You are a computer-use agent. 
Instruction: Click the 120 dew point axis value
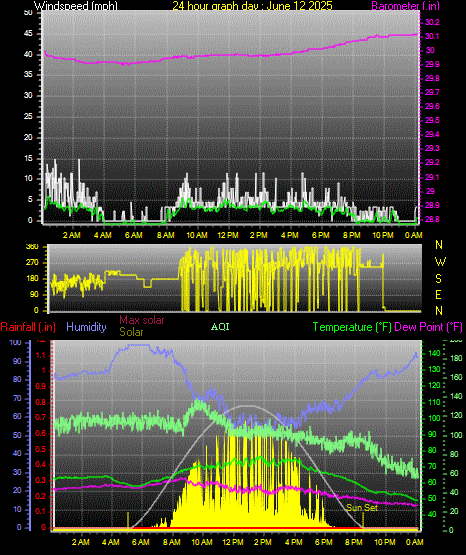[x=456, y=416]
